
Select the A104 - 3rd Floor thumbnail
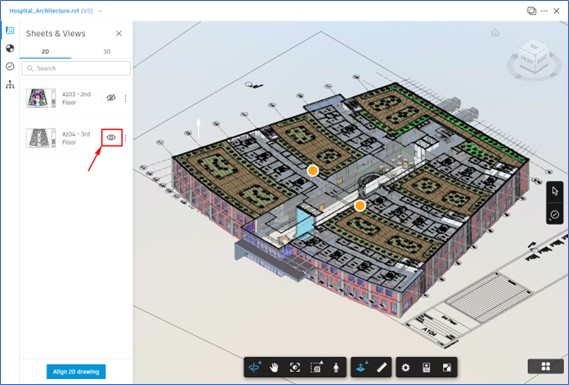click(x=41, y=138)
